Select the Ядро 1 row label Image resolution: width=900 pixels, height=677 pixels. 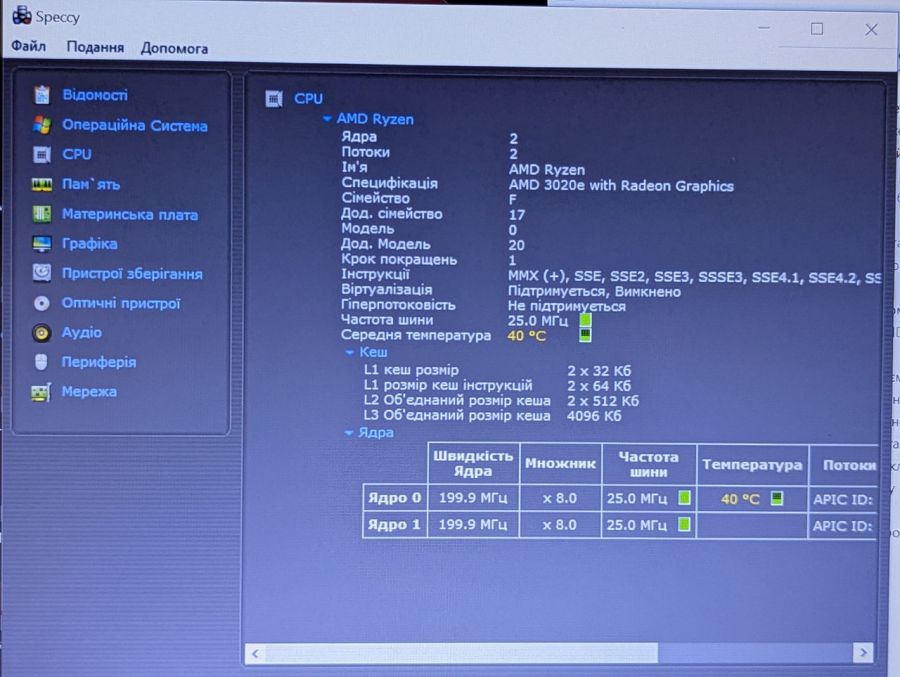pos(394,524)
